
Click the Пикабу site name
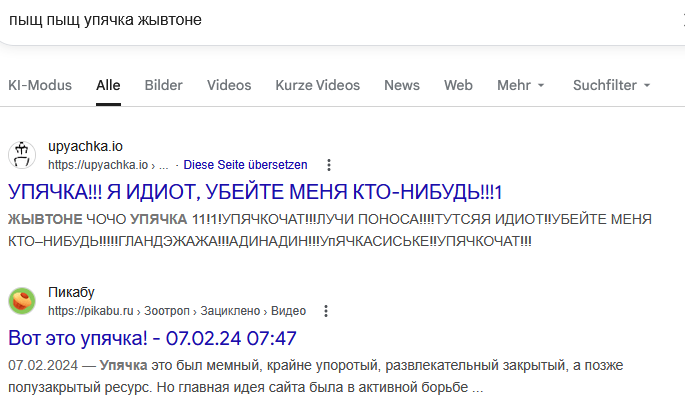pos(71,292)
